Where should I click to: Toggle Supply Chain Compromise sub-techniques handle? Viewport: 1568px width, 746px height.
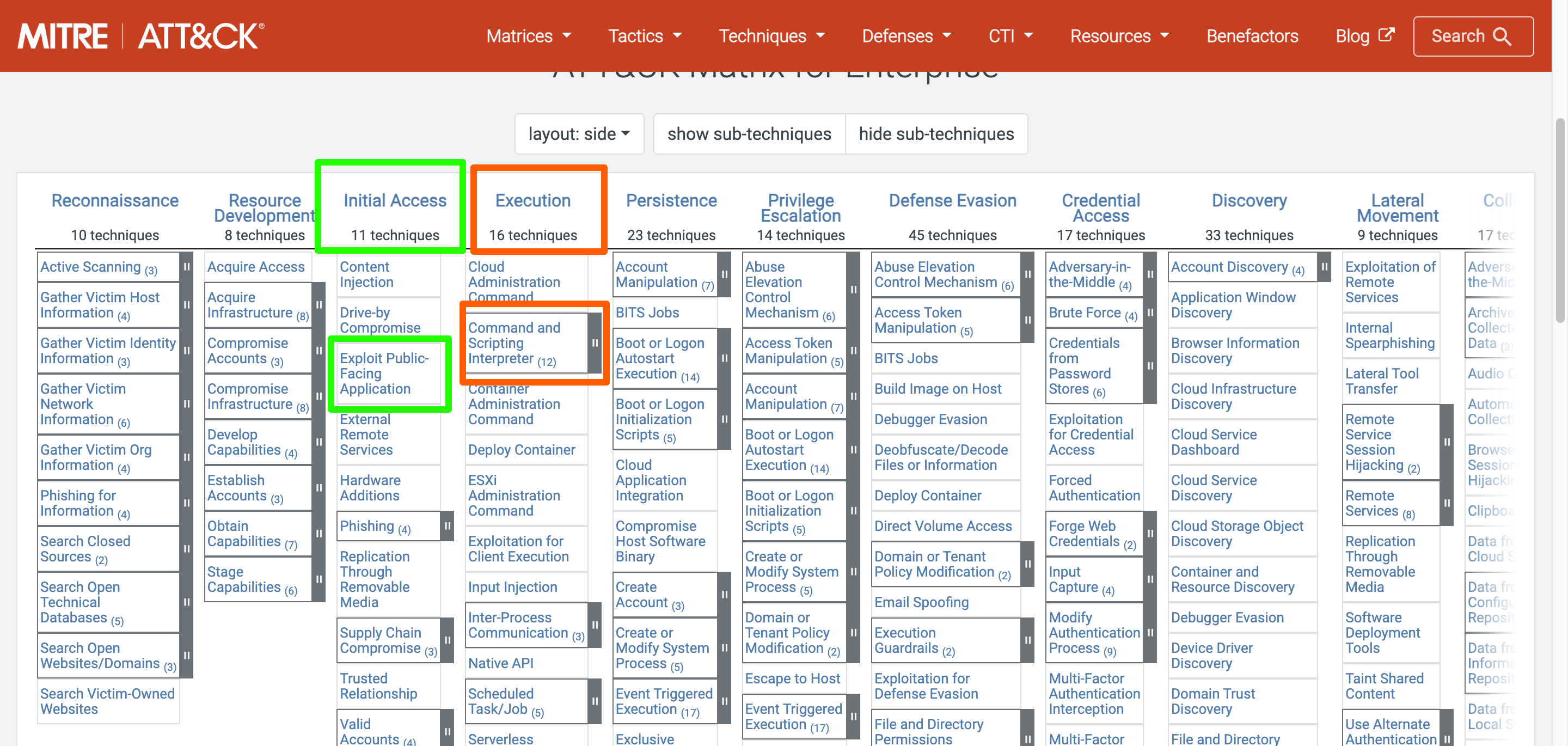coord(448,641)
